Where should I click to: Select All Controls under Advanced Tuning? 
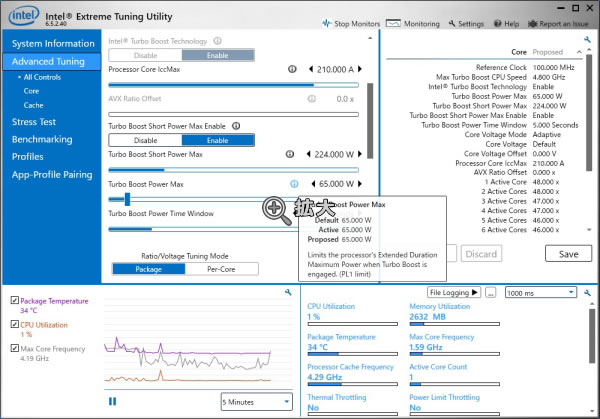pos(42,77)
